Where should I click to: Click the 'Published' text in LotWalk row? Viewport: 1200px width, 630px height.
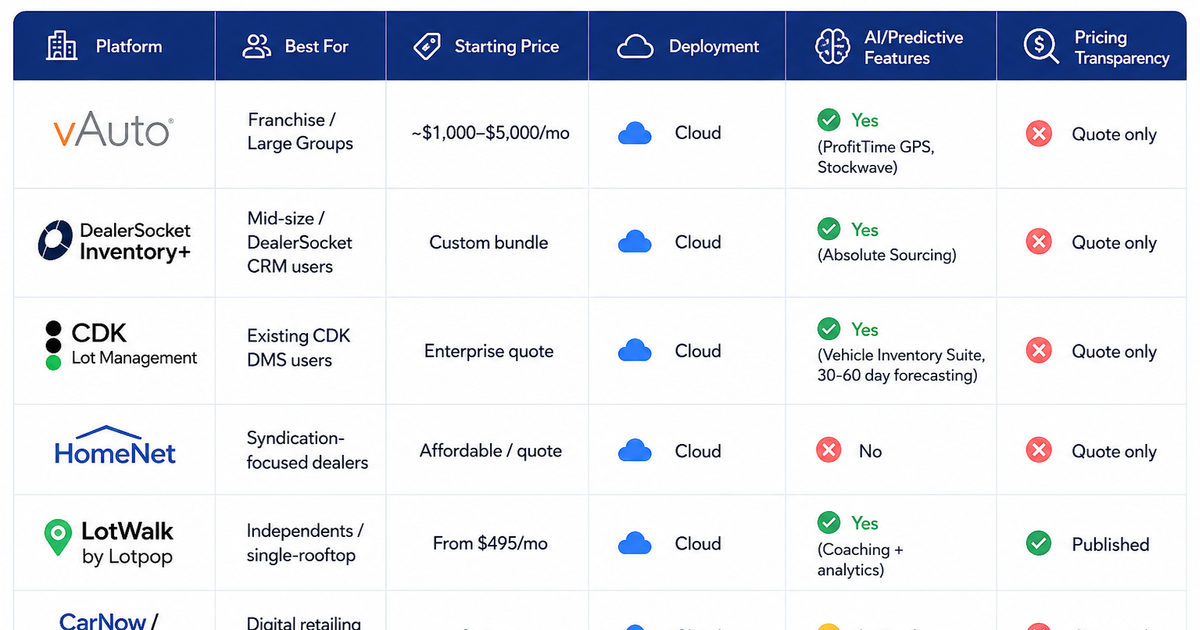[1110, 545]
